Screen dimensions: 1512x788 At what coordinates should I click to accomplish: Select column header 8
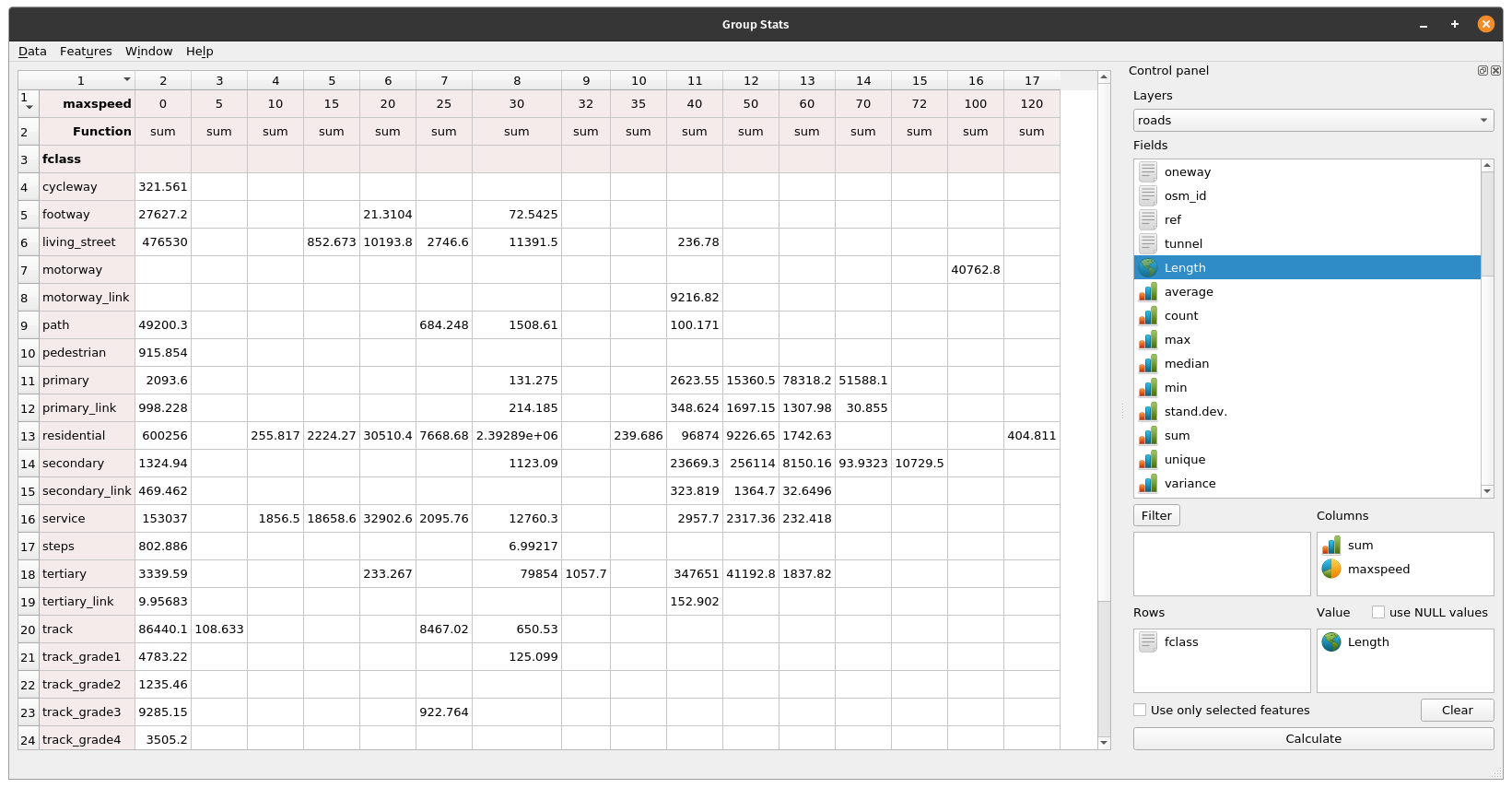tap(517, 80)
